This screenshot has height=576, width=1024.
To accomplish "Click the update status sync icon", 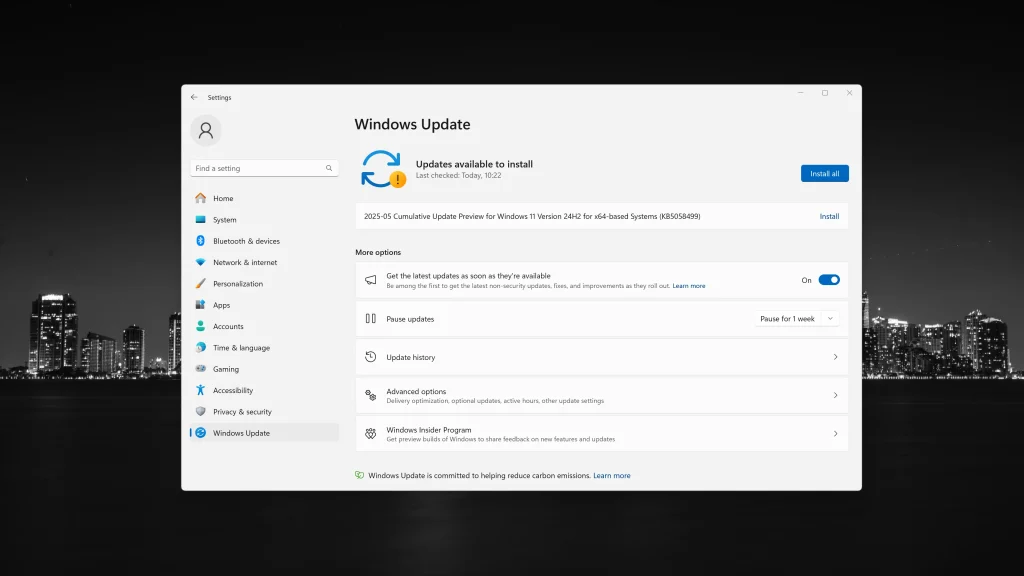I will click(x=383, y=169).
